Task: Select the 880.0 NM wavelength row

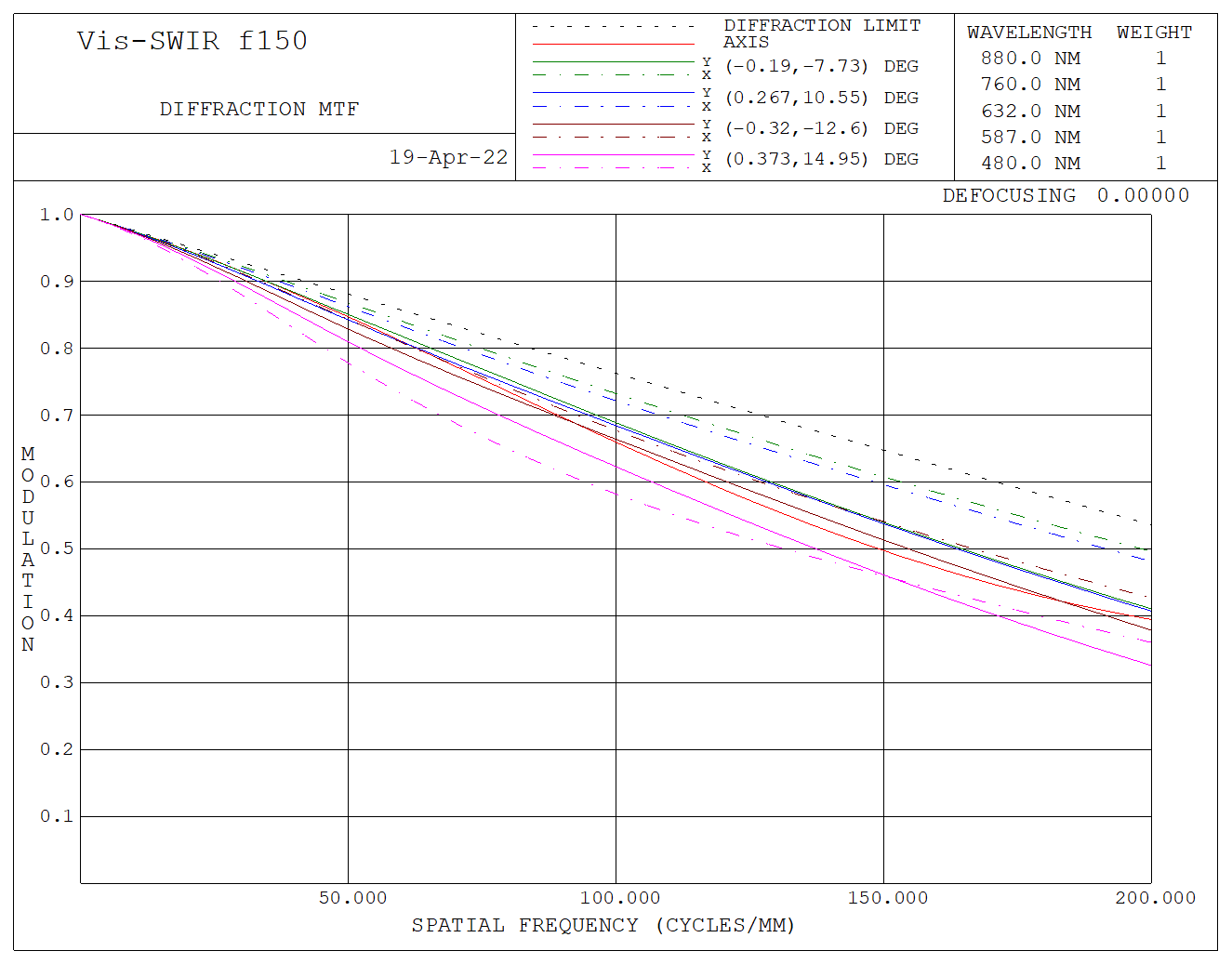Action: click(1030, 59)
